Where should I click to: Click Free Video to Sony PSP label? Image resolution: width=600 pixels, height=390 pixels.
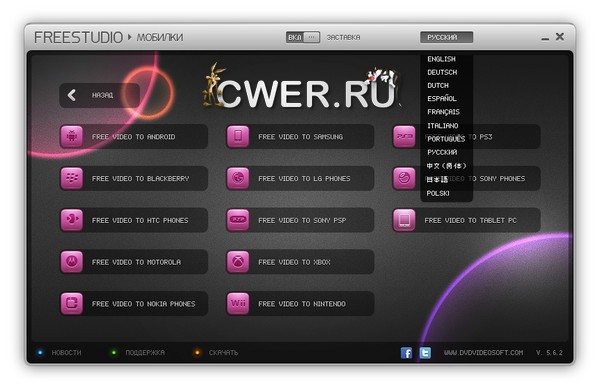302,220
